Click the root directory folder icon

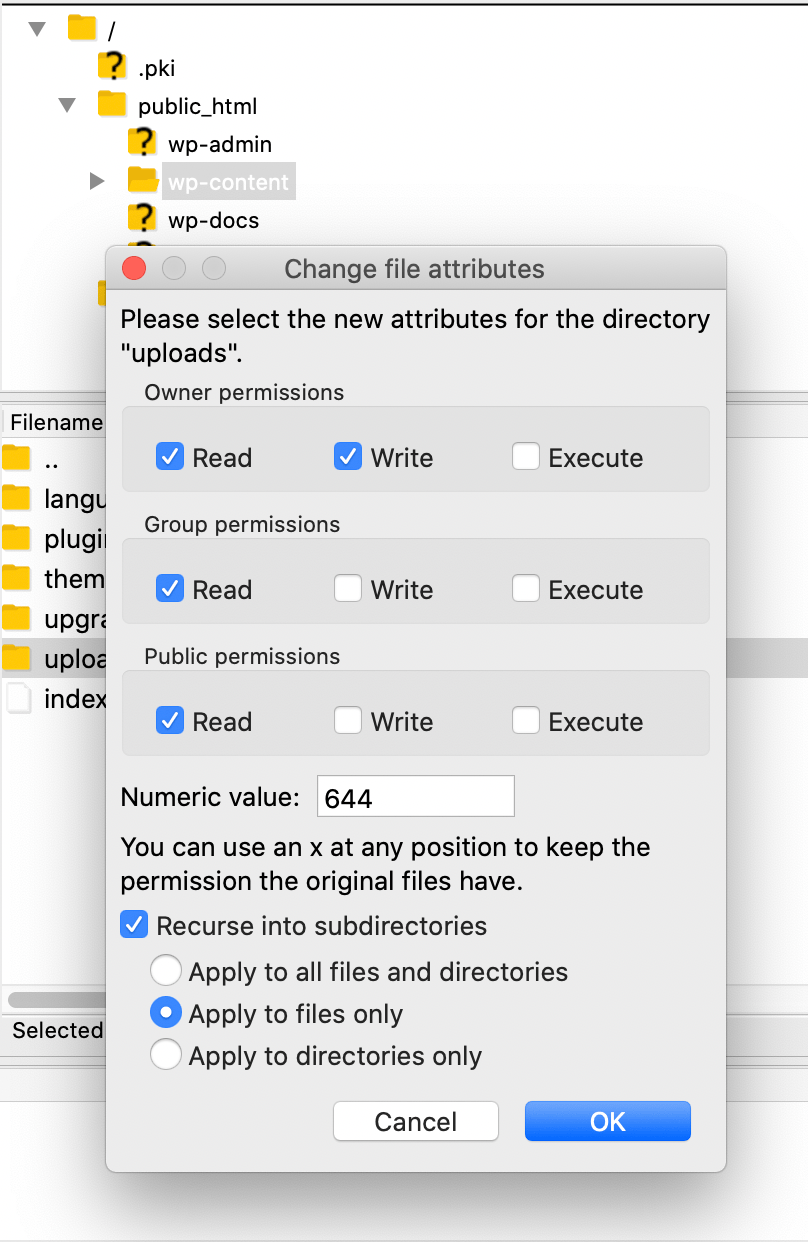point(82,28)
